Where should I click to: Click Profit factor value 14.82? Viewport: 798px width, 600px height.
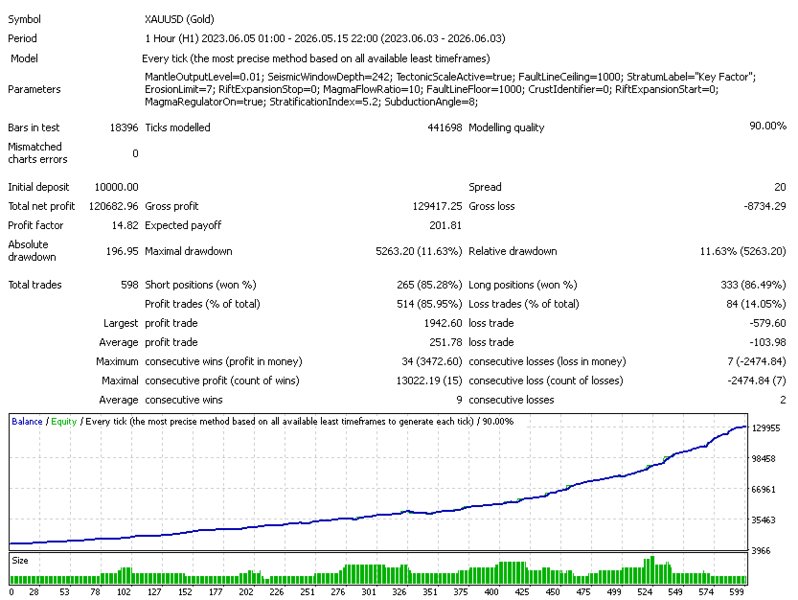pos(125,225)
